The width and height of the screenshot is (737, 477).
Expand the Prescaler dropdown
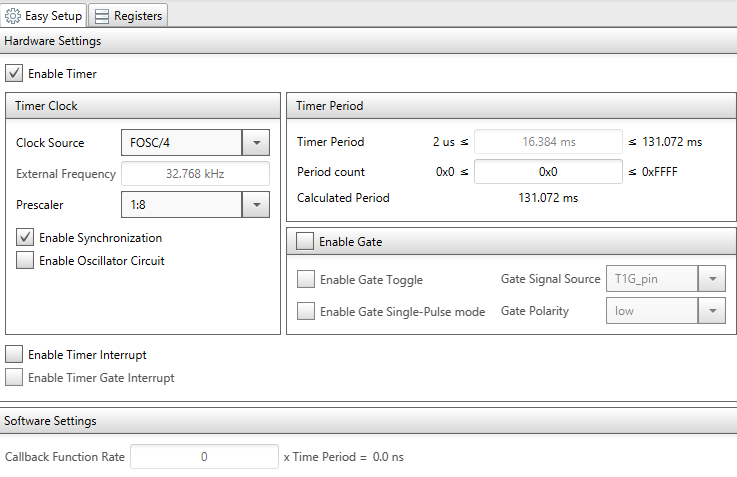click(x=256, y=205)
